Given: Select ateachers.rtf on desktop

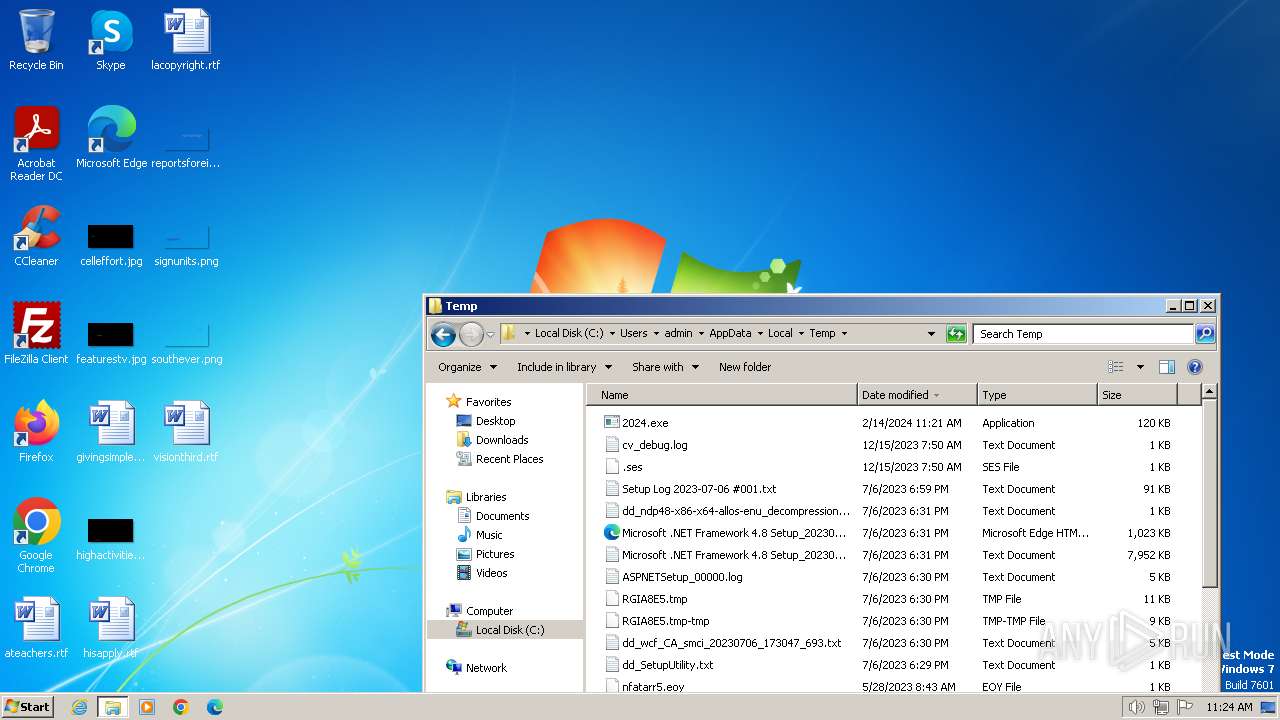Looking at the screenshot, I should point(36,628).
